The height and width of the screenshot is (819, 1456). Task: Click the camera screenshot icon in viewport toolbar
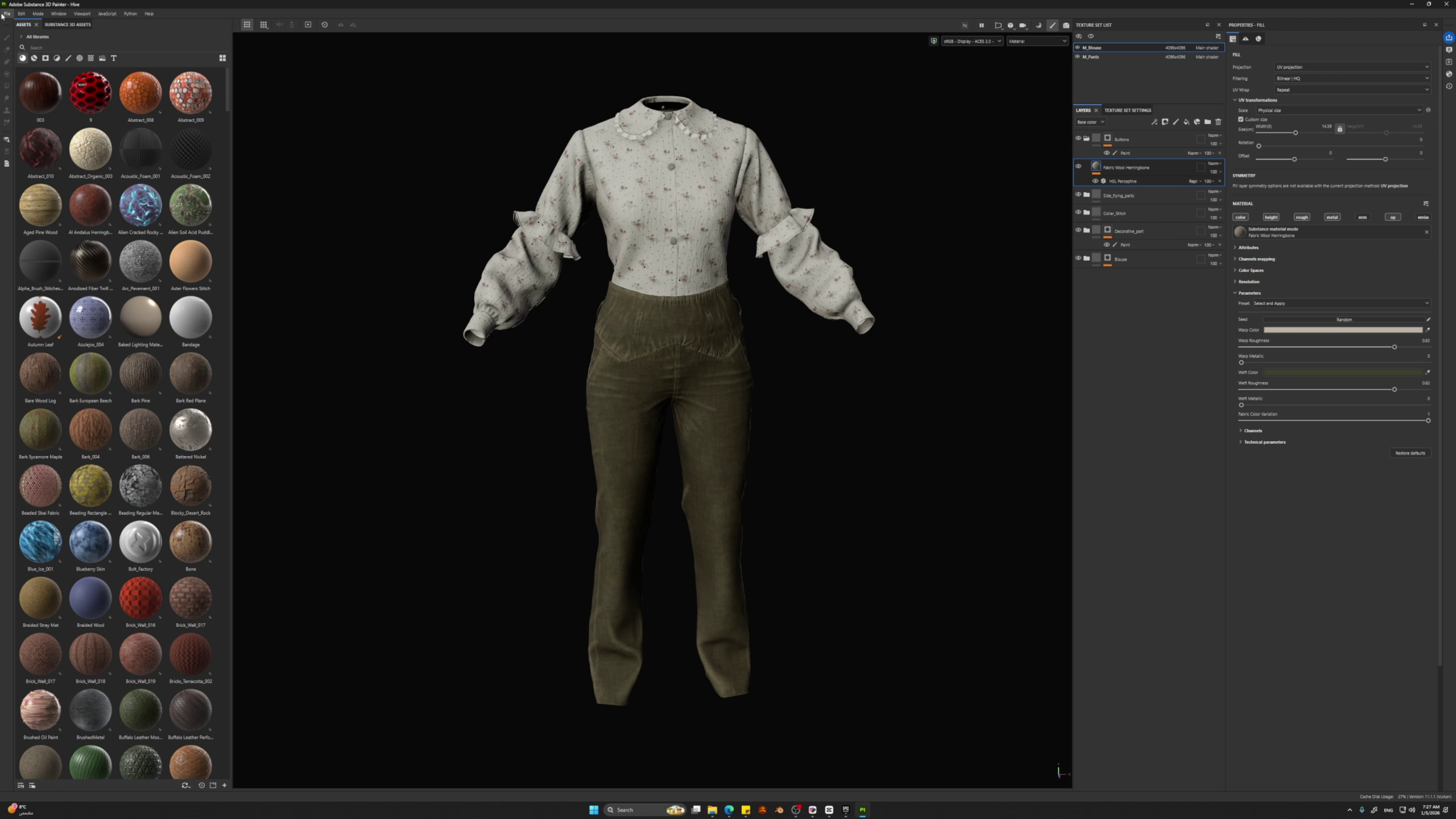coord(1066,25)
